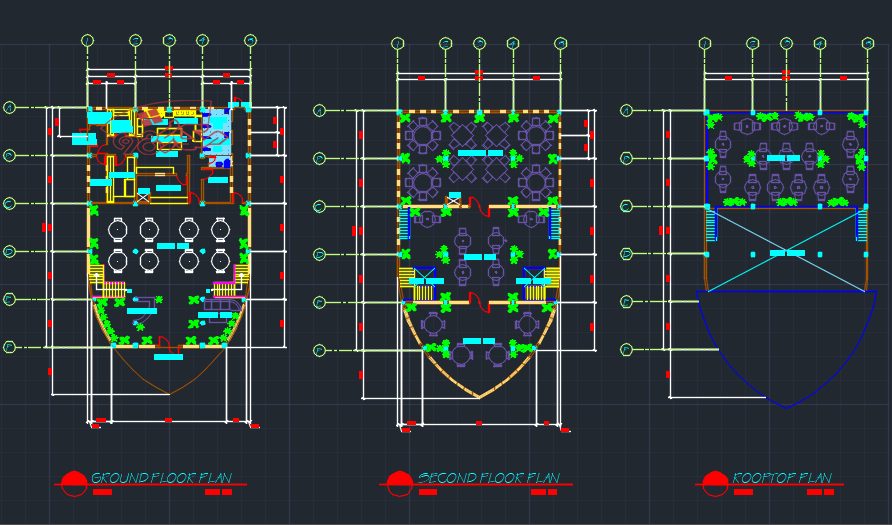
Task: Select cyan label at center of rooftop cross
Action: [786, 254]
